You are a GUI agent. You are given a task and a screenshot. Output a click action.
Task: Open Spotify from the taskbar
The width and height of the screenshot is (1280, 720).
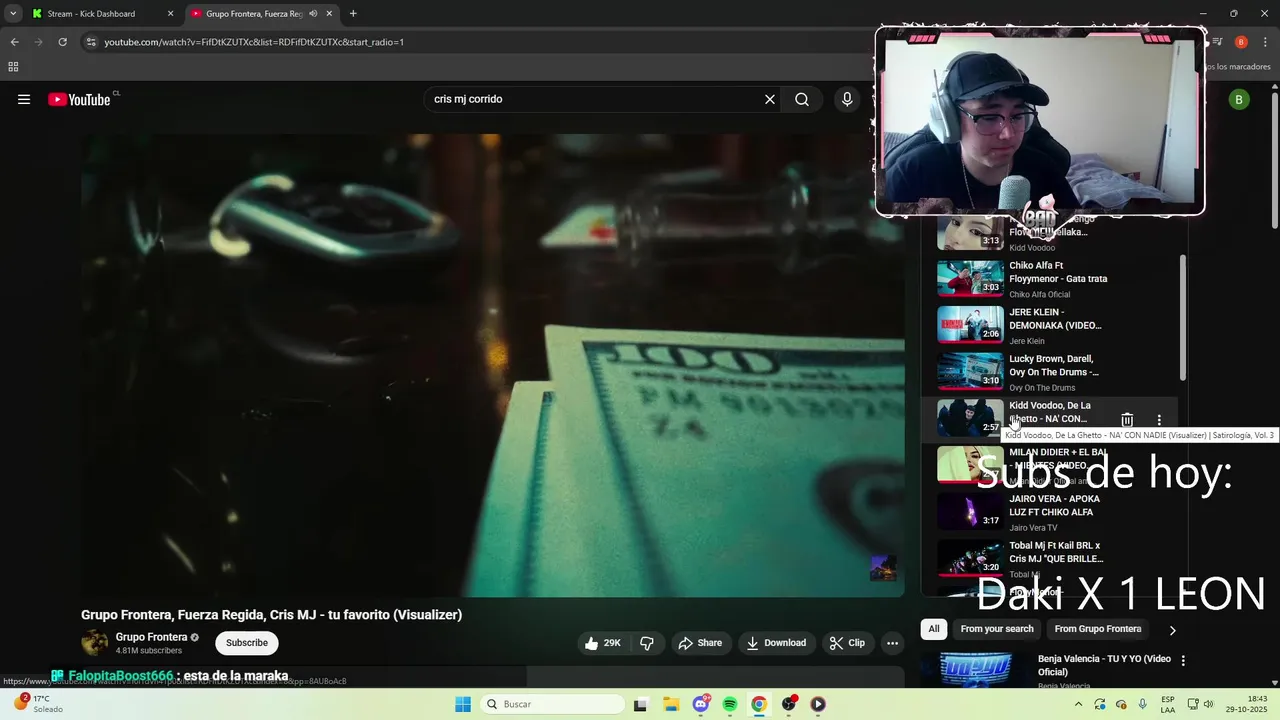pos(730,704)
